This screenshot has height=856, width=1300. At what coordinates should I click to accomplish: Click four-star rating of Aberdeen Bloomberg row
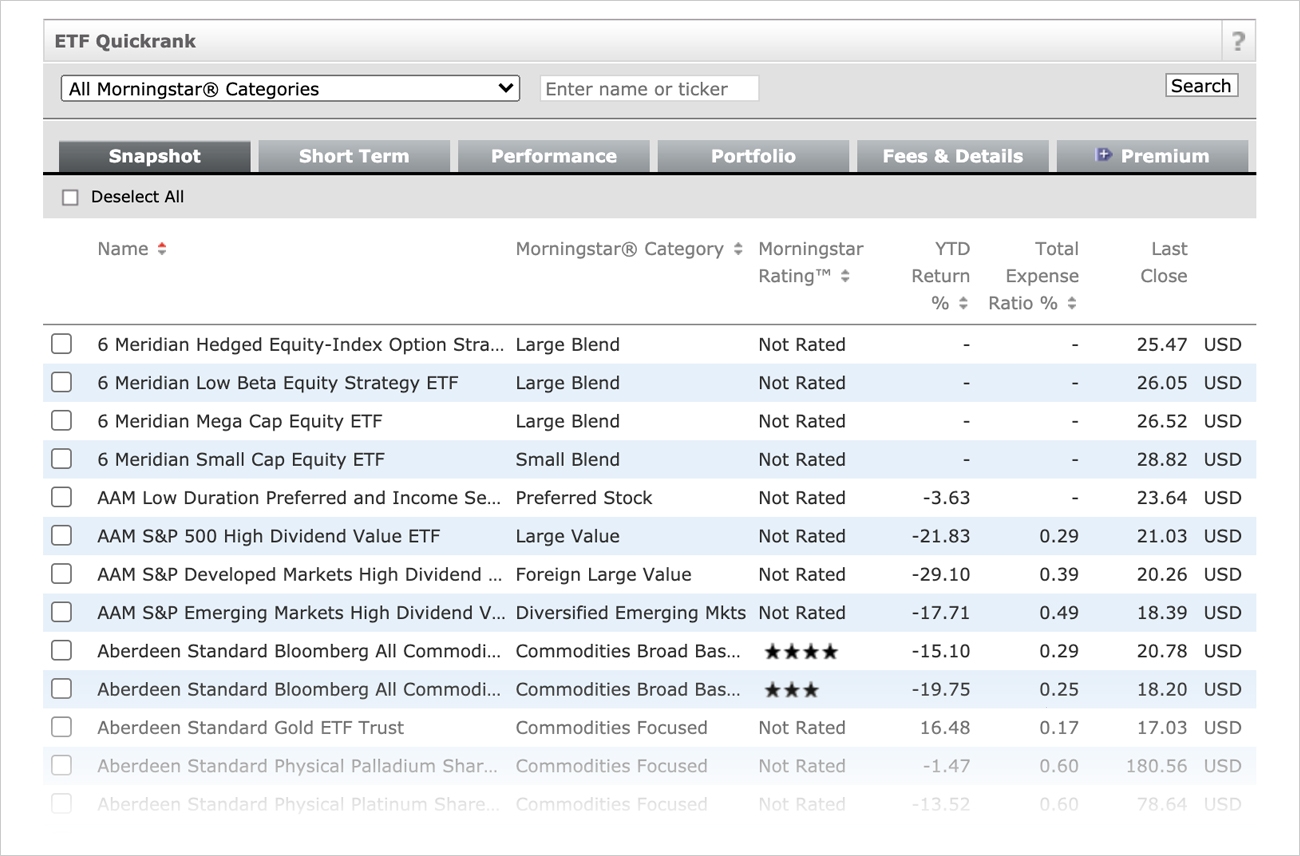click(801, 652)
